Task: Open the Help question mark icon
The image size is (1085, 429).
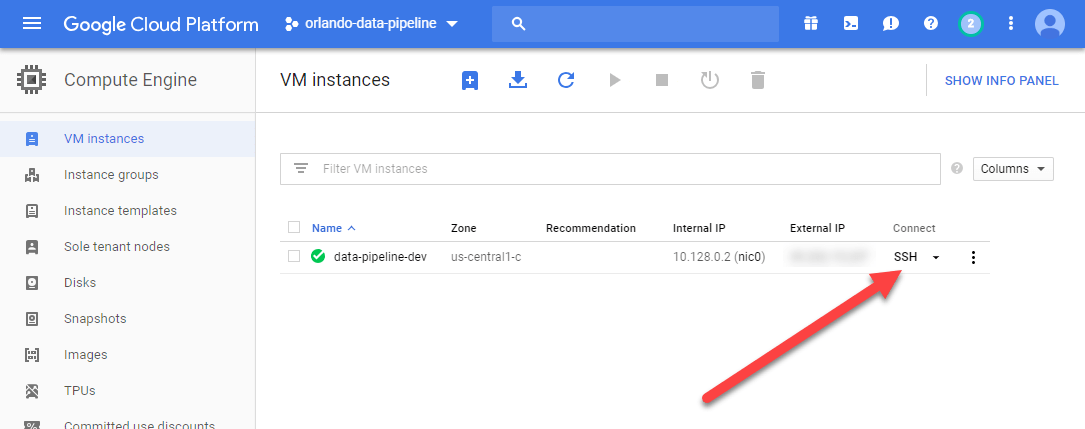Action: [x=931, y=23]
